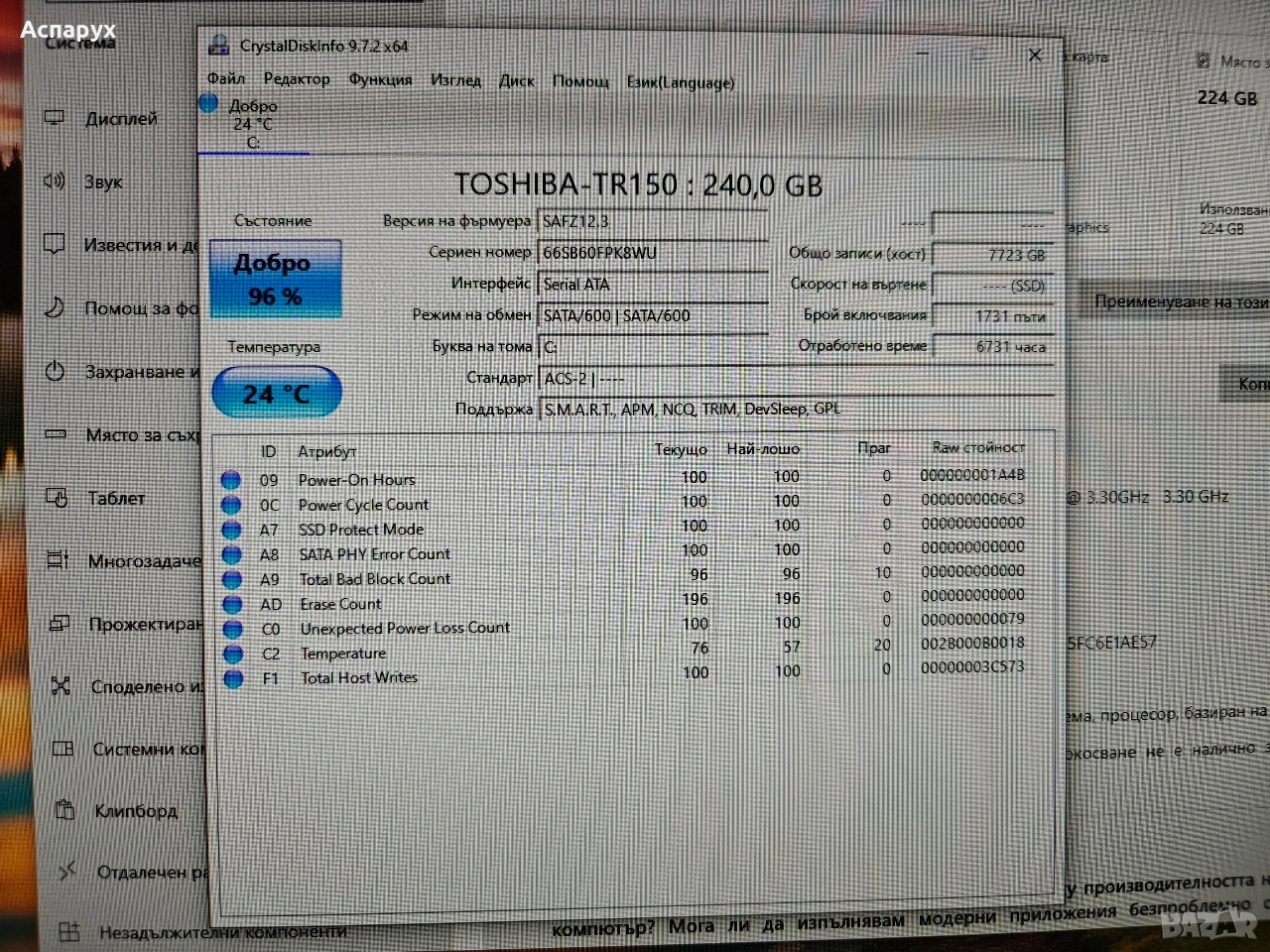This screenshot has height=952, width=1270.
Task: Click the status circle for Total Bad Block Count
Action: [x=232, y=579]
